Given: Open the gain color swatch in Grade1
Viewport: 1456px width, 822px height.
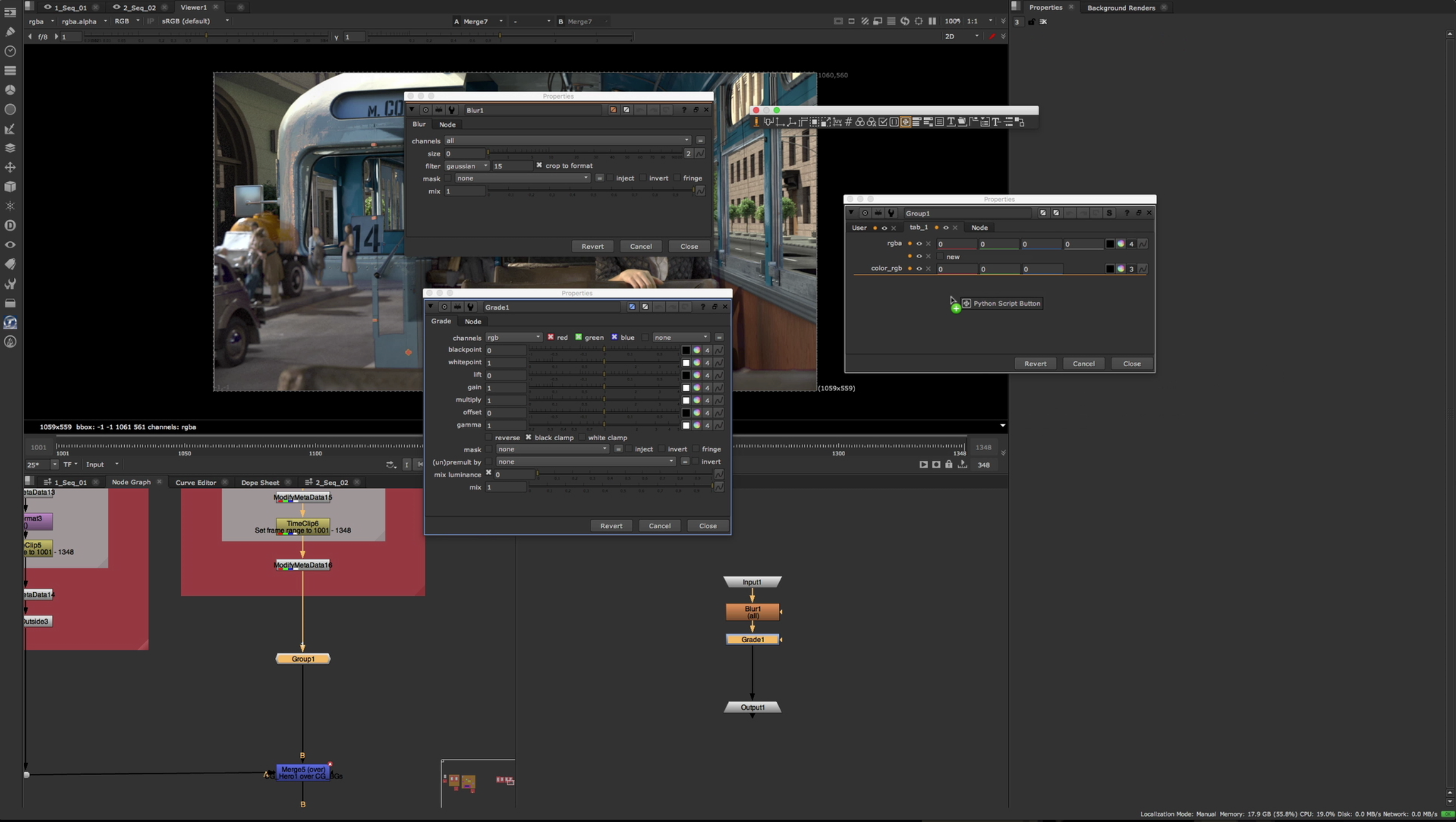Looking at the screenshot, I should coord(687,388).
